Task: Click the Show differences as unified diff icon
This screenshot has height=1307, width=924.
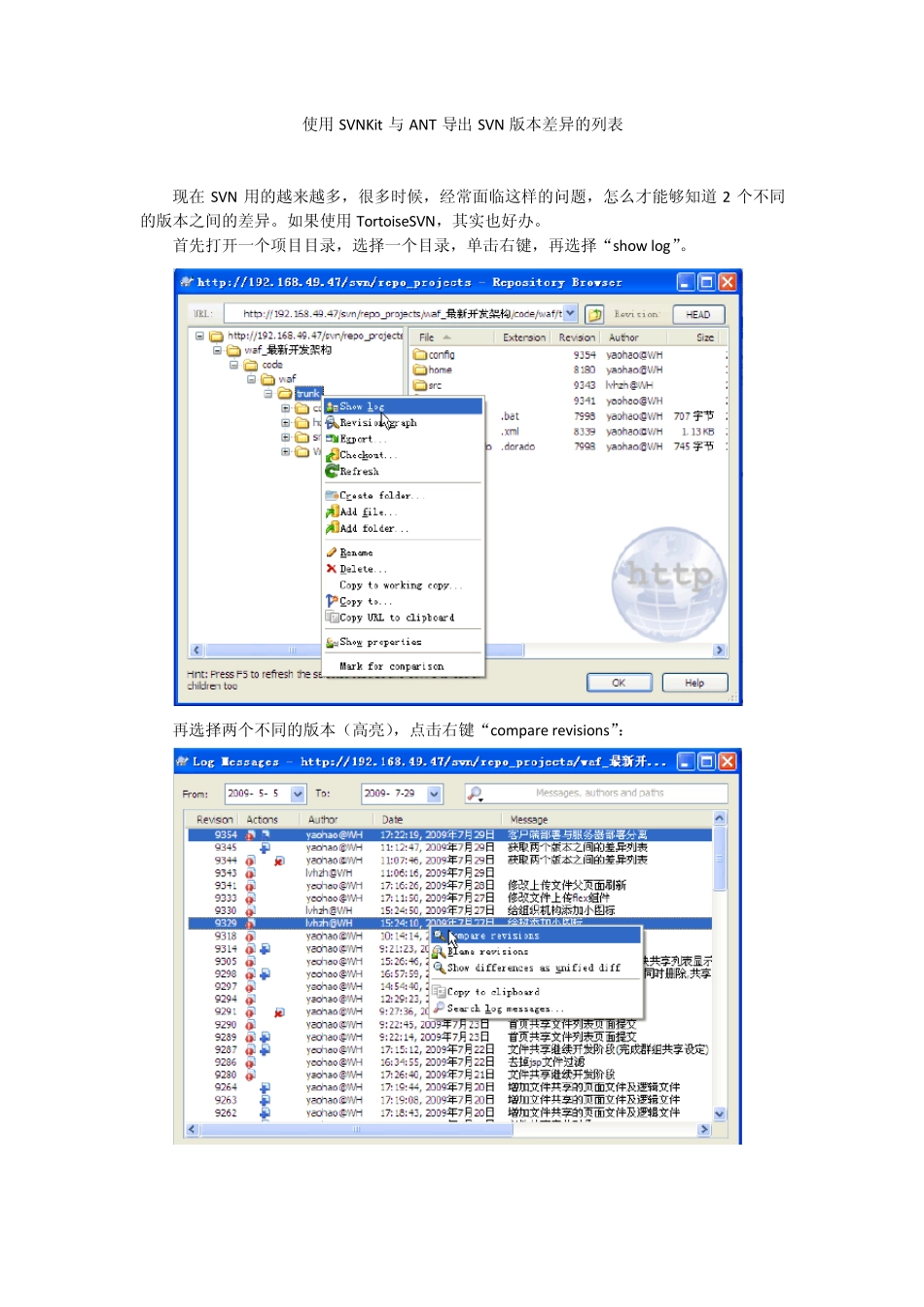Action: [440, 968]
